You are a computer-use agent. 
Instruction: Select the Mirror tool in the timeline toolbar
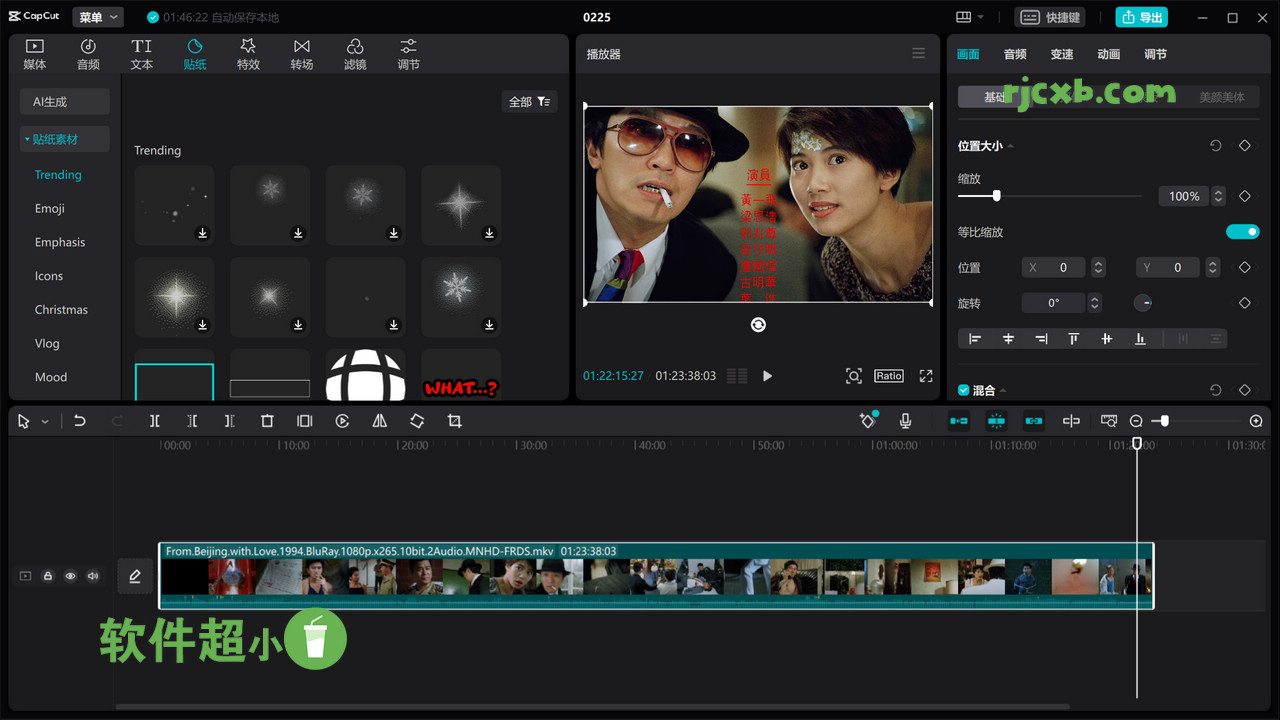tap(379, 420)
